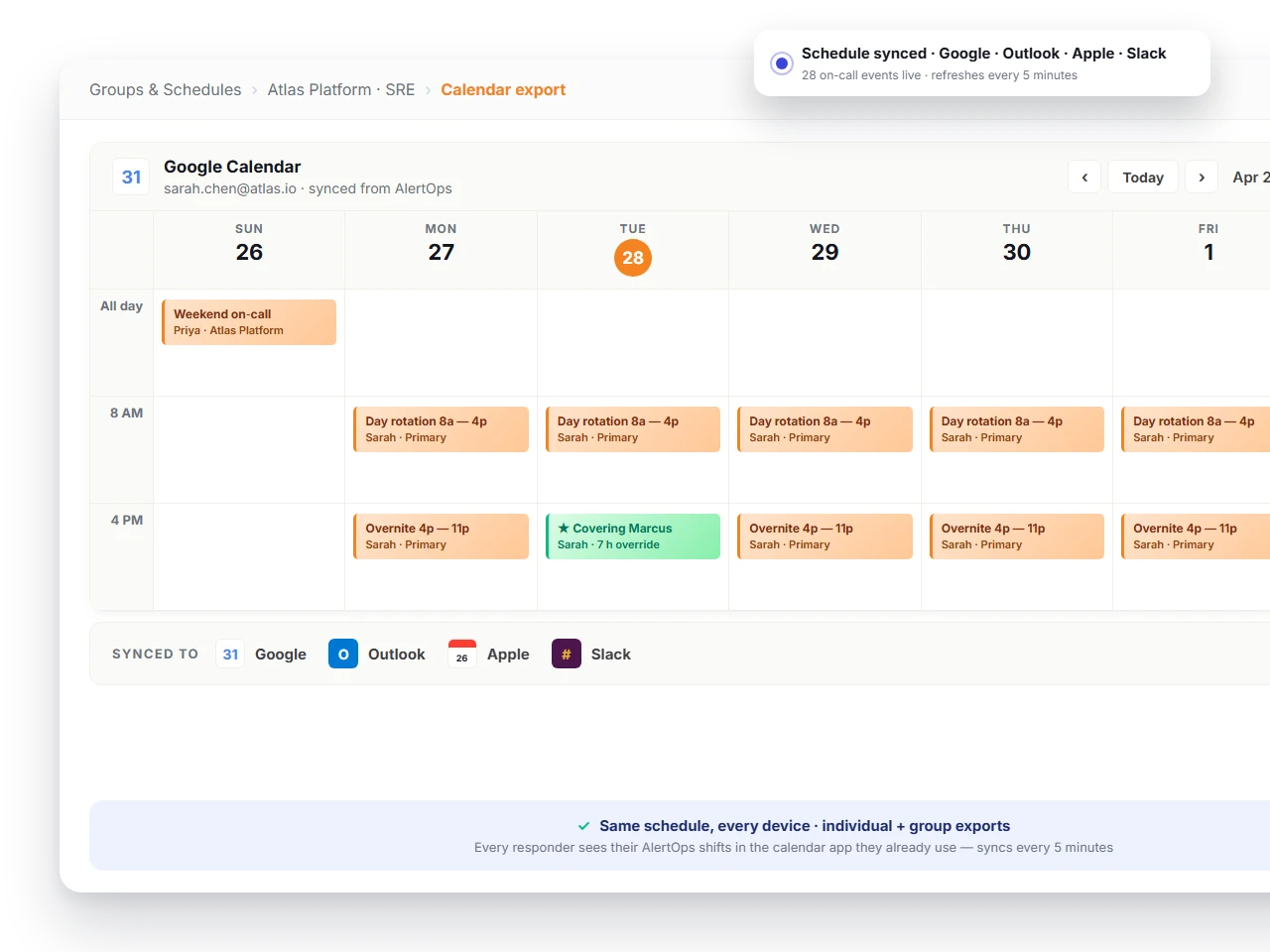
Task: Open Monday Overnite 4p–11p event
Action: tap(441, 536)
